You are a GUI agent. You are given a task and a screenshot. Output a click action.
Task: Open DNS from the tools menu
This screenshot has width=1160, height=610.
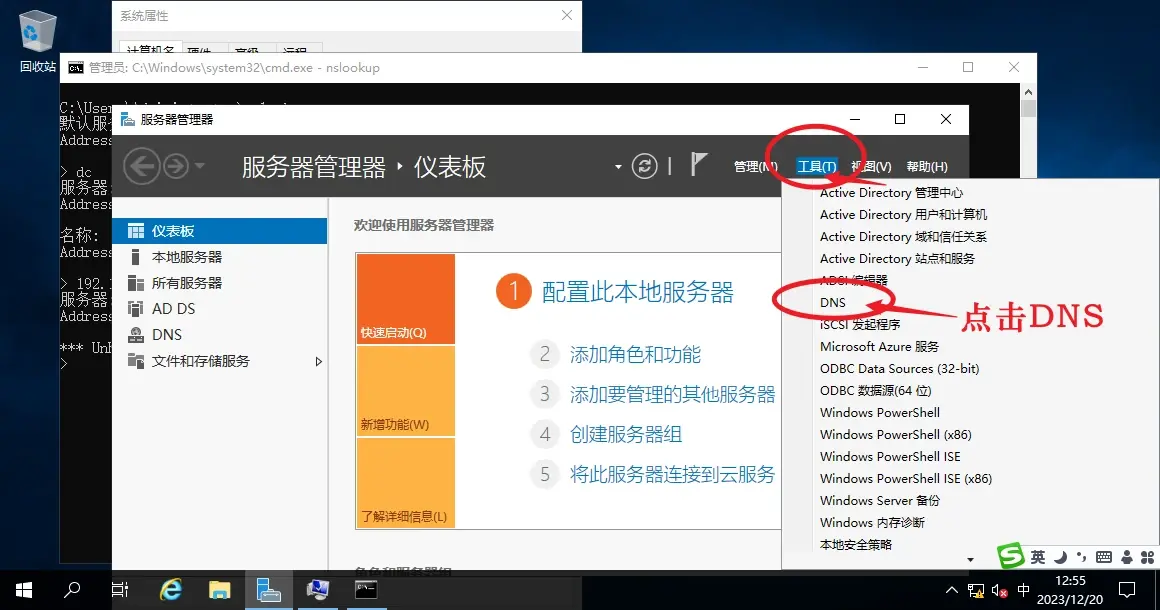832,302
